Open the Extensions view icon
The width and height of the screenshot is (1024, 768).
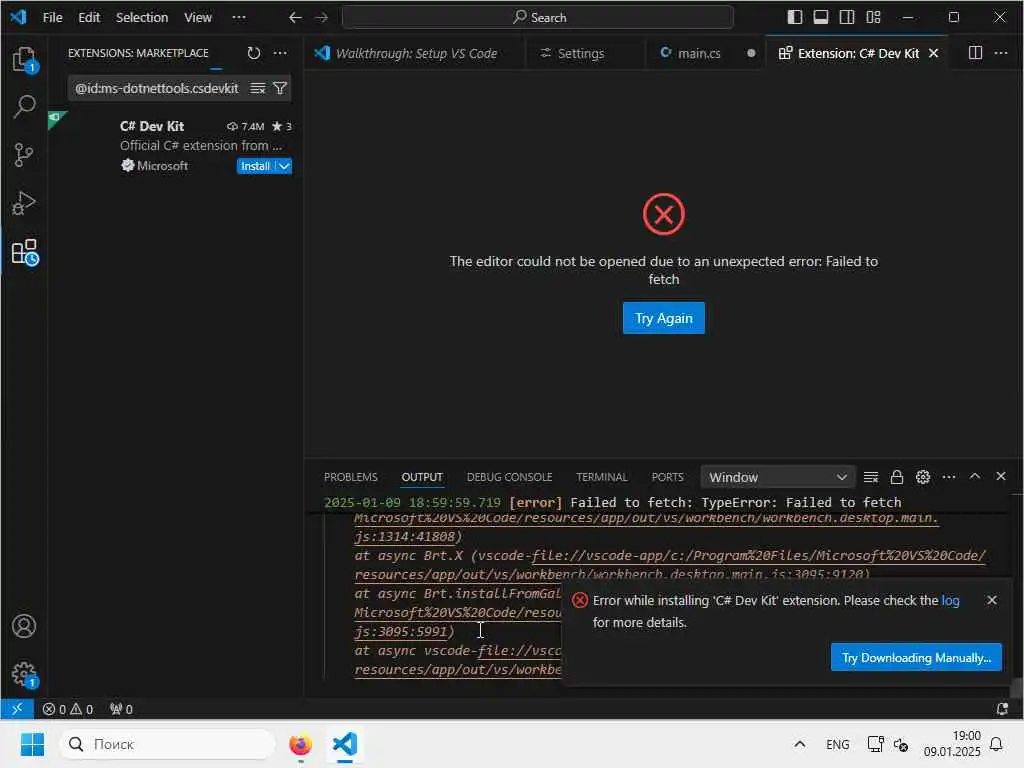tap(24, 252)
